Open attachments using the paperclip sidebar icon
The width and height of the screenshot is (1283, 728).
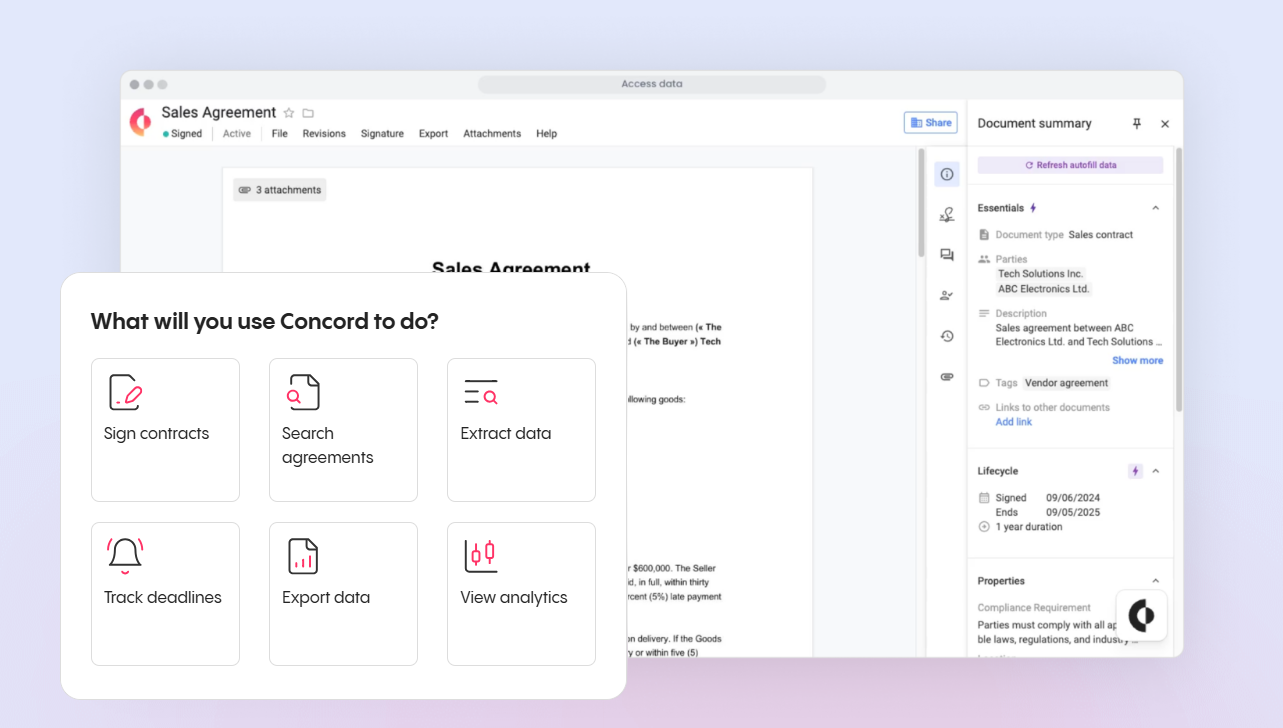[x=946, y=377]
